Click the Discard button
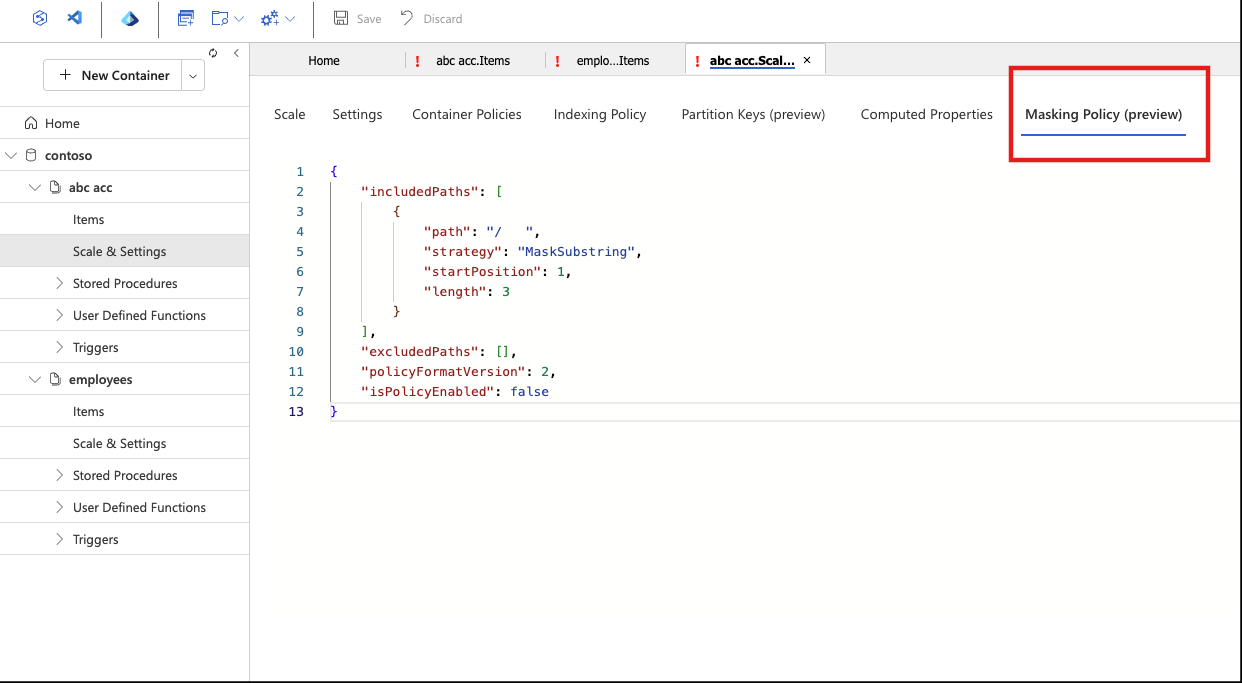The height and width of the screenshot is (683, 1242). [x=431, y=18]
